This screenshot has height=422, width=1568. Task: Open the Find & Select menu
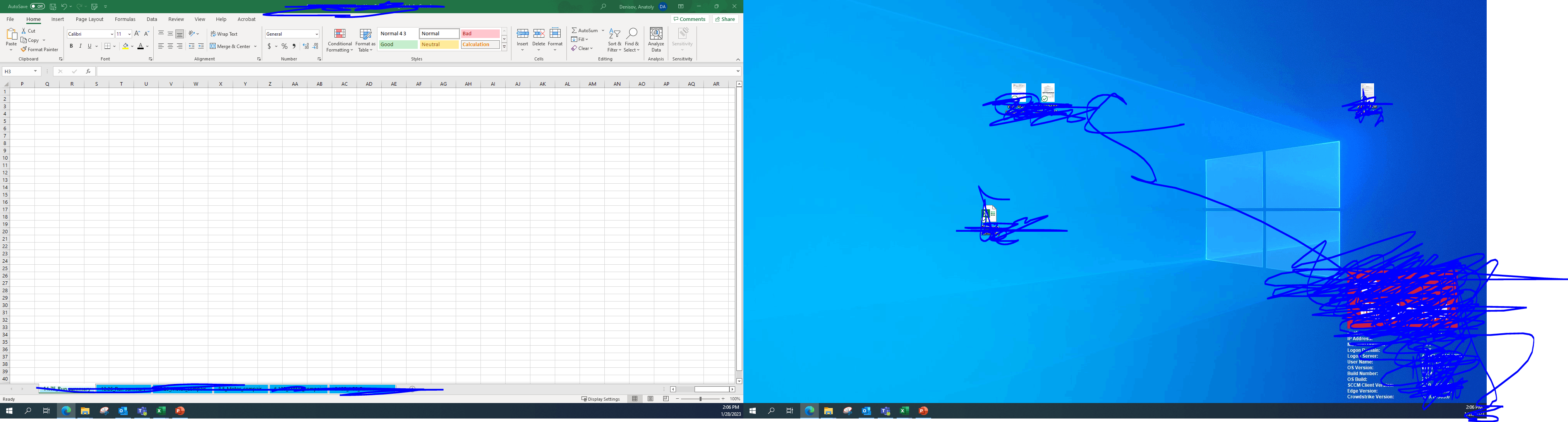pos(632,40)
